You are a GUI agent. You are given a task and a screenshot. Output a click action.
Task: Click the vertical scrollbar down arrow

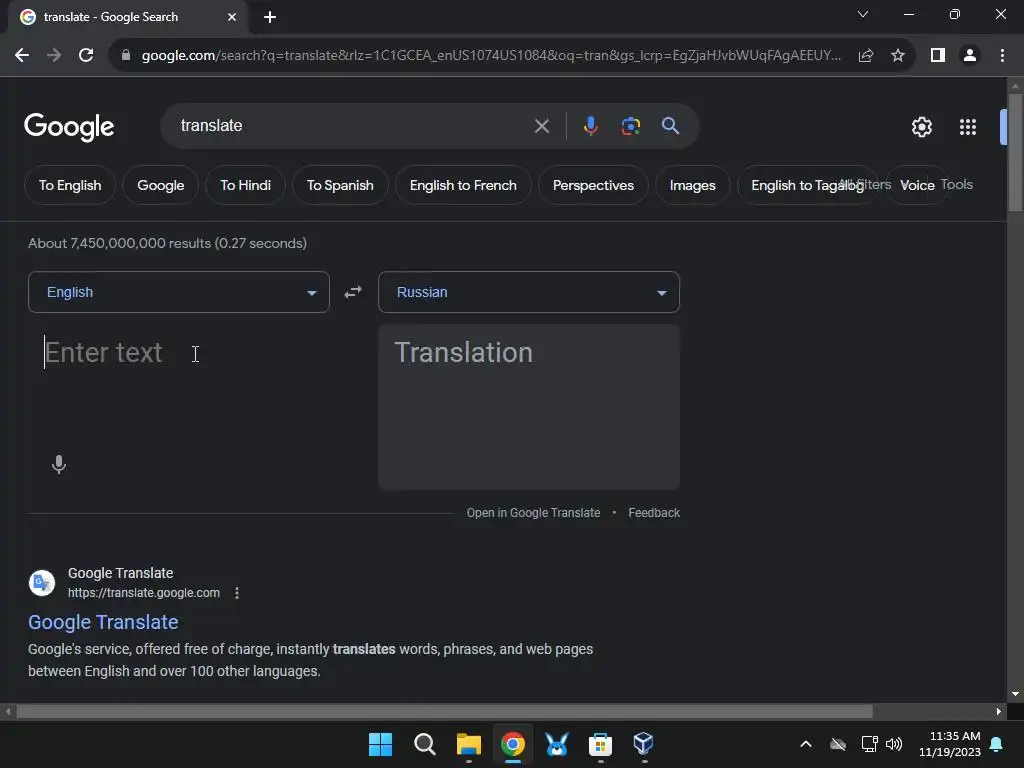(x=1015, y=694)
